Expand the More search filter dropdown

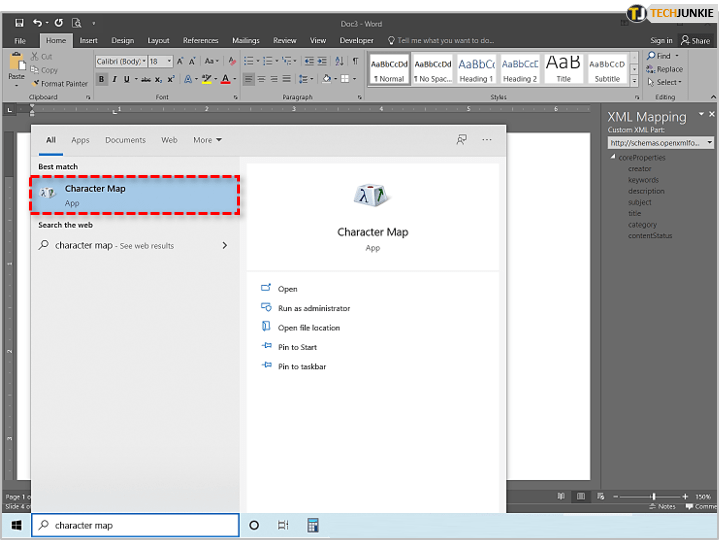click(x=208, y=140)
